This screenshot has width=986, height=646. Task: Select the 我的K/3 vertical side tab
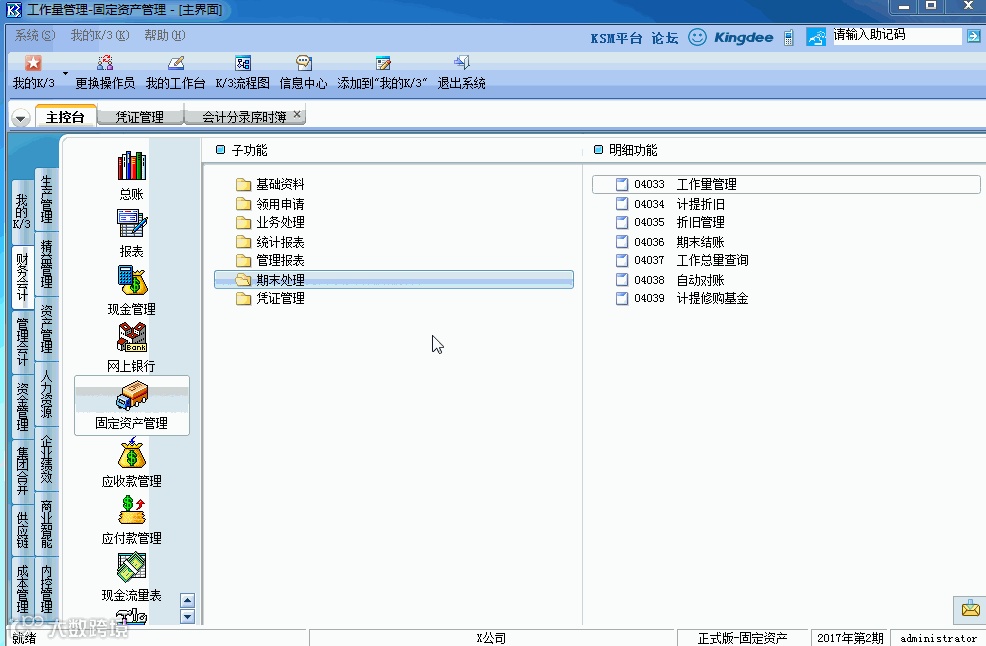22,211
